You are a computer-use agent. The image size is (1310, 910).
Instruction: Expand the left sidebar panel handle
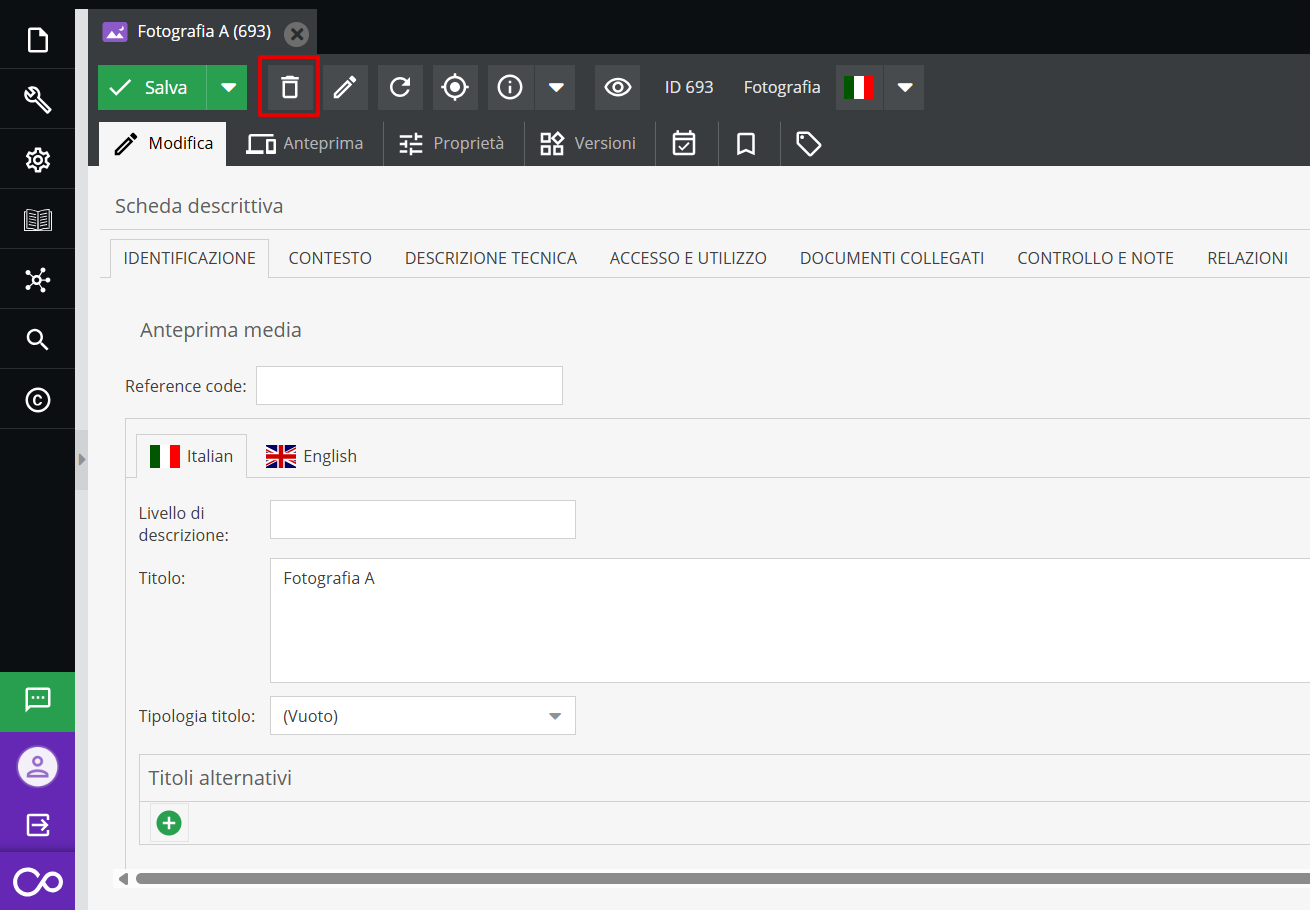(82, 460)
